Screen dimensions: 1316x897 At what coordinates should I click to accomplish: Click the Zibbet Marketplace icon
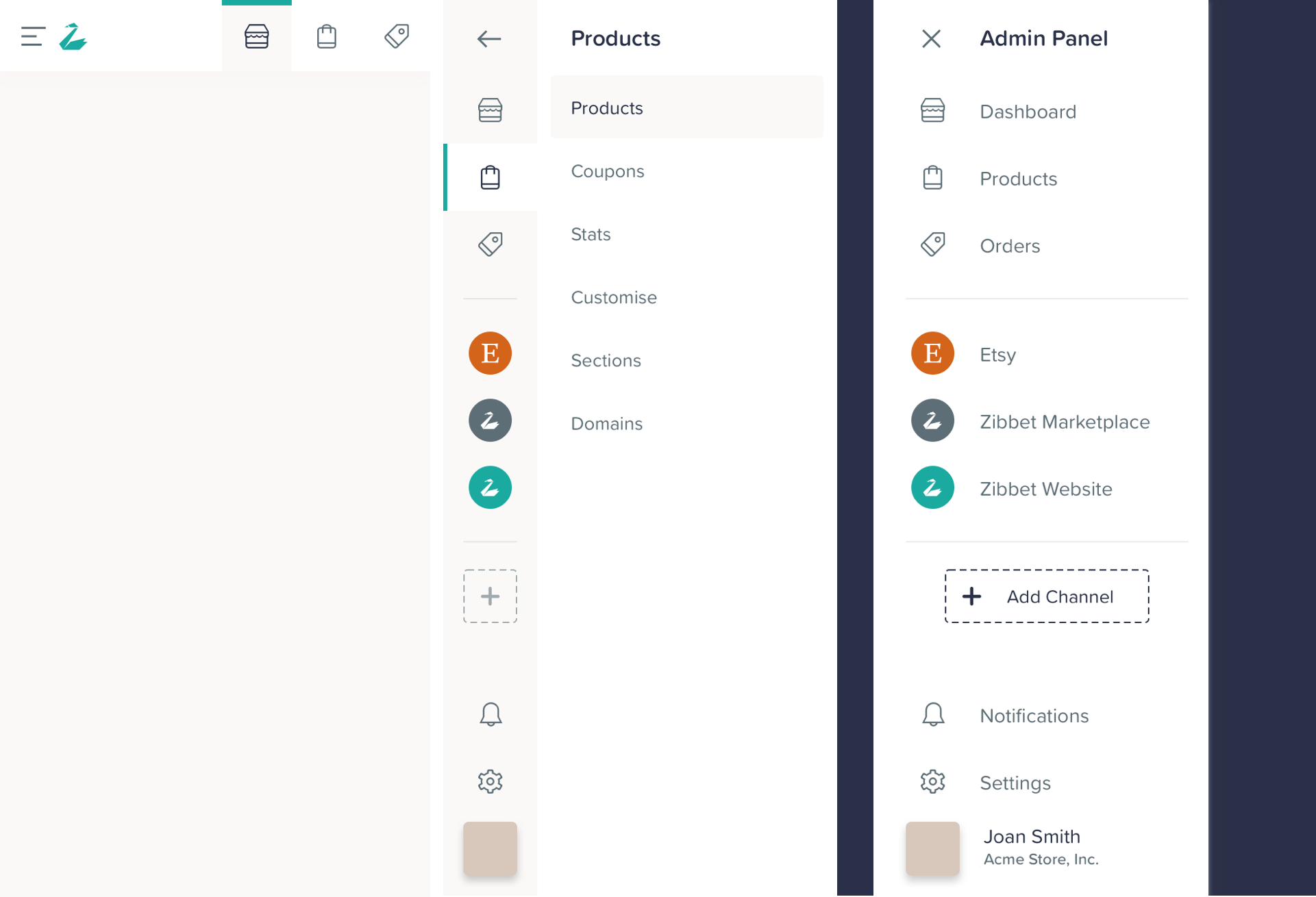932,422
